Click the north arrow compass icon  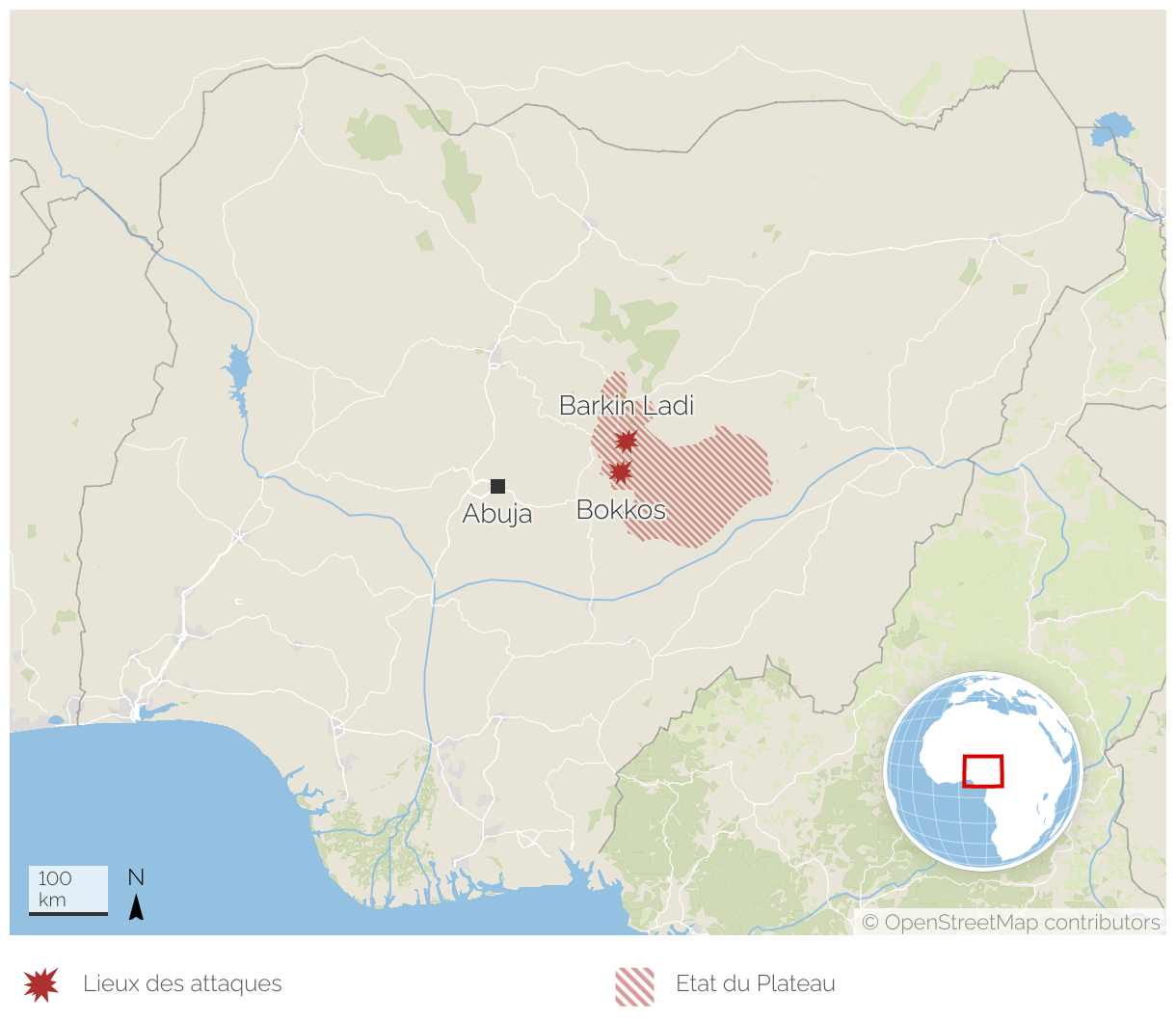136,907
